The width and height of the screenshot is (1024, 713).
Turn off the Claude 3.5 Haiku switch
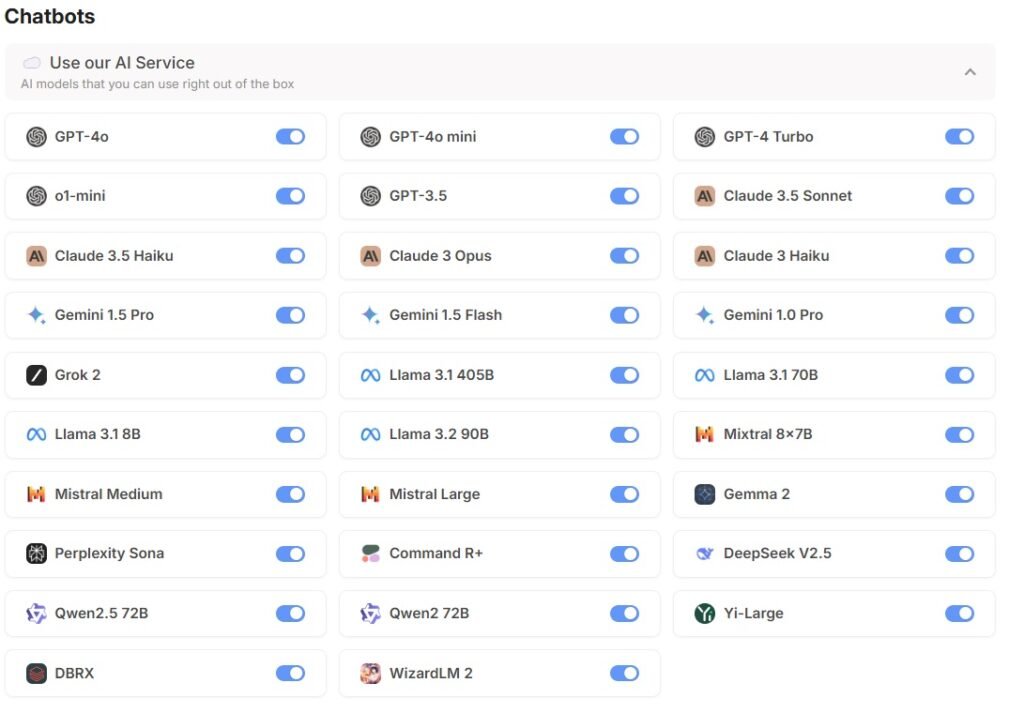tap(291, 256)
